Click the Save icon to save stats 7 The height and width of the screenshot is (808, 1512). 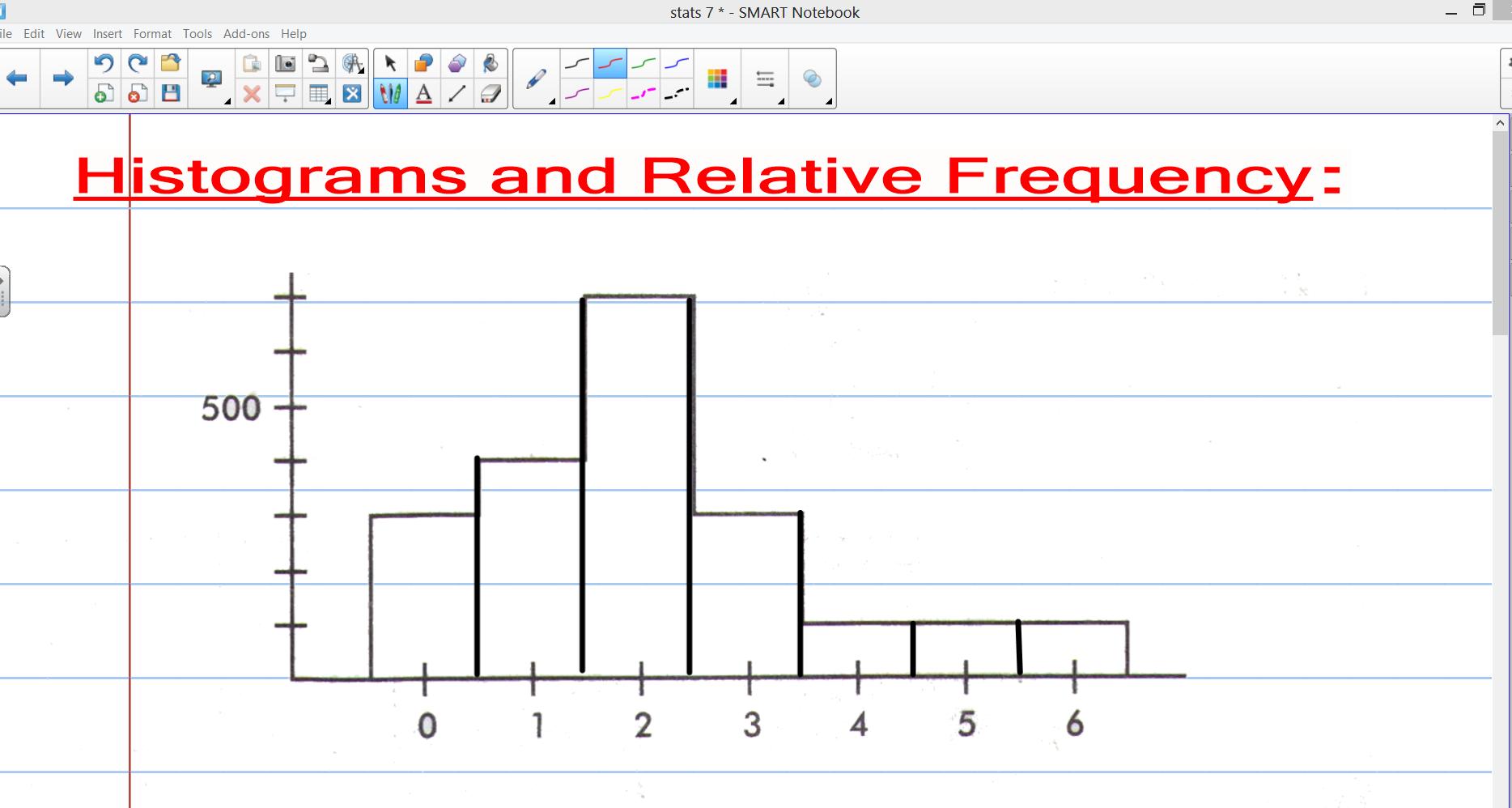click(x=170, y=93)
